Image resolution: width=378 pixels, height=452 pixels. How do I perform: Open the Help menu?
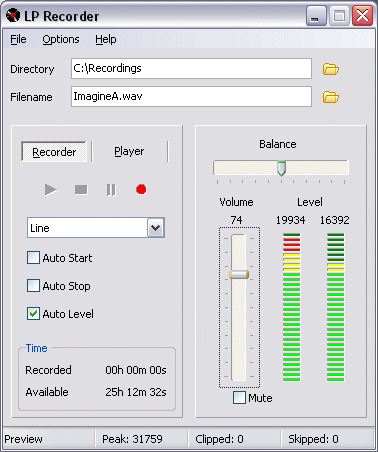(x=106, y=39)
